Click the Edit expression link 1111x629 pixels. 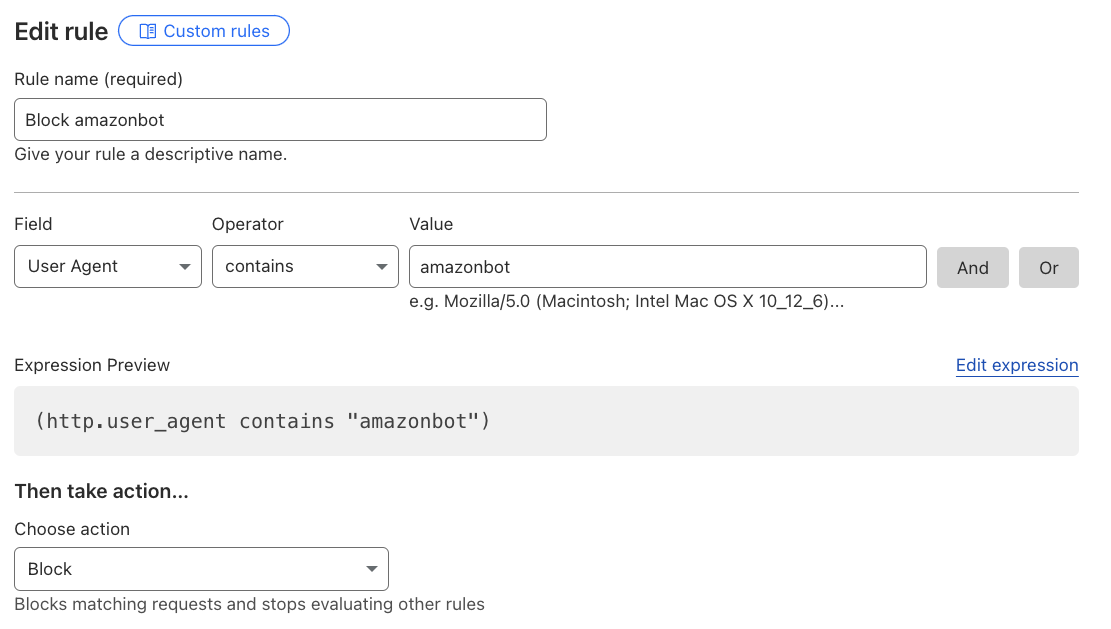pyautogui.click(x=1016, y=365)
